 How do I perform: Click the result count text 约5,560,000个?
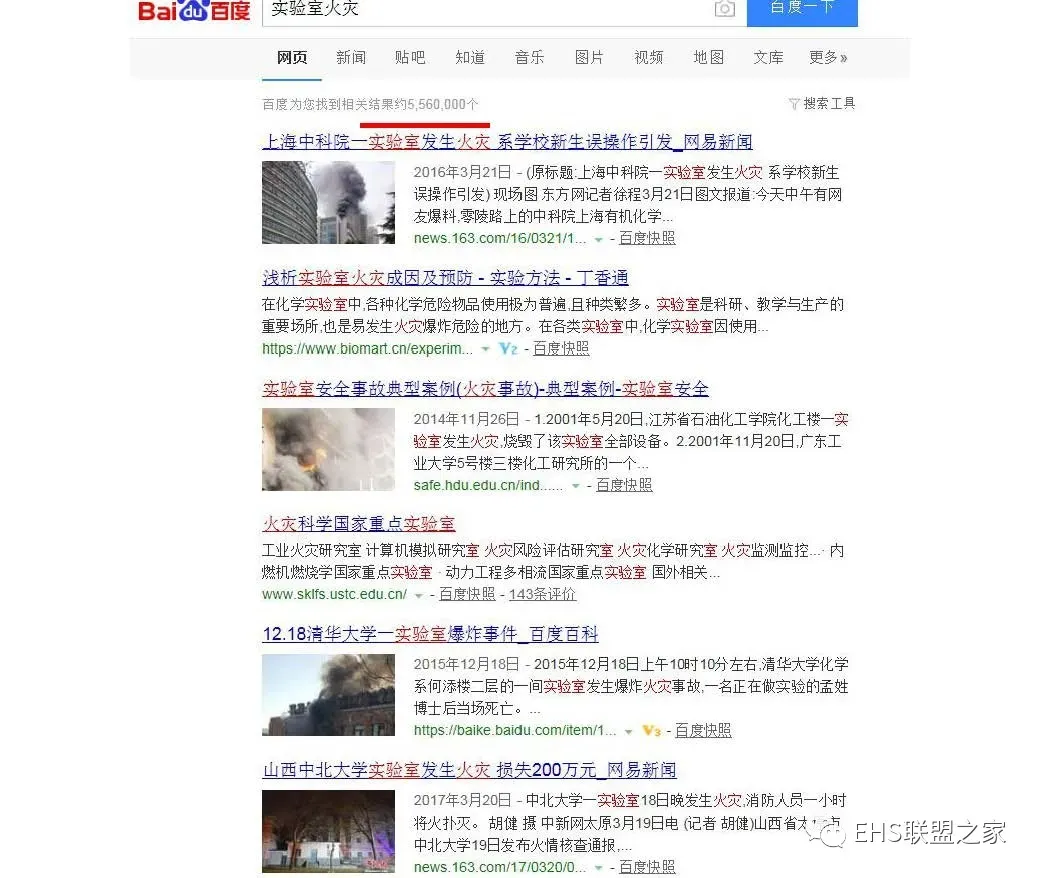[x=436, y=104]
